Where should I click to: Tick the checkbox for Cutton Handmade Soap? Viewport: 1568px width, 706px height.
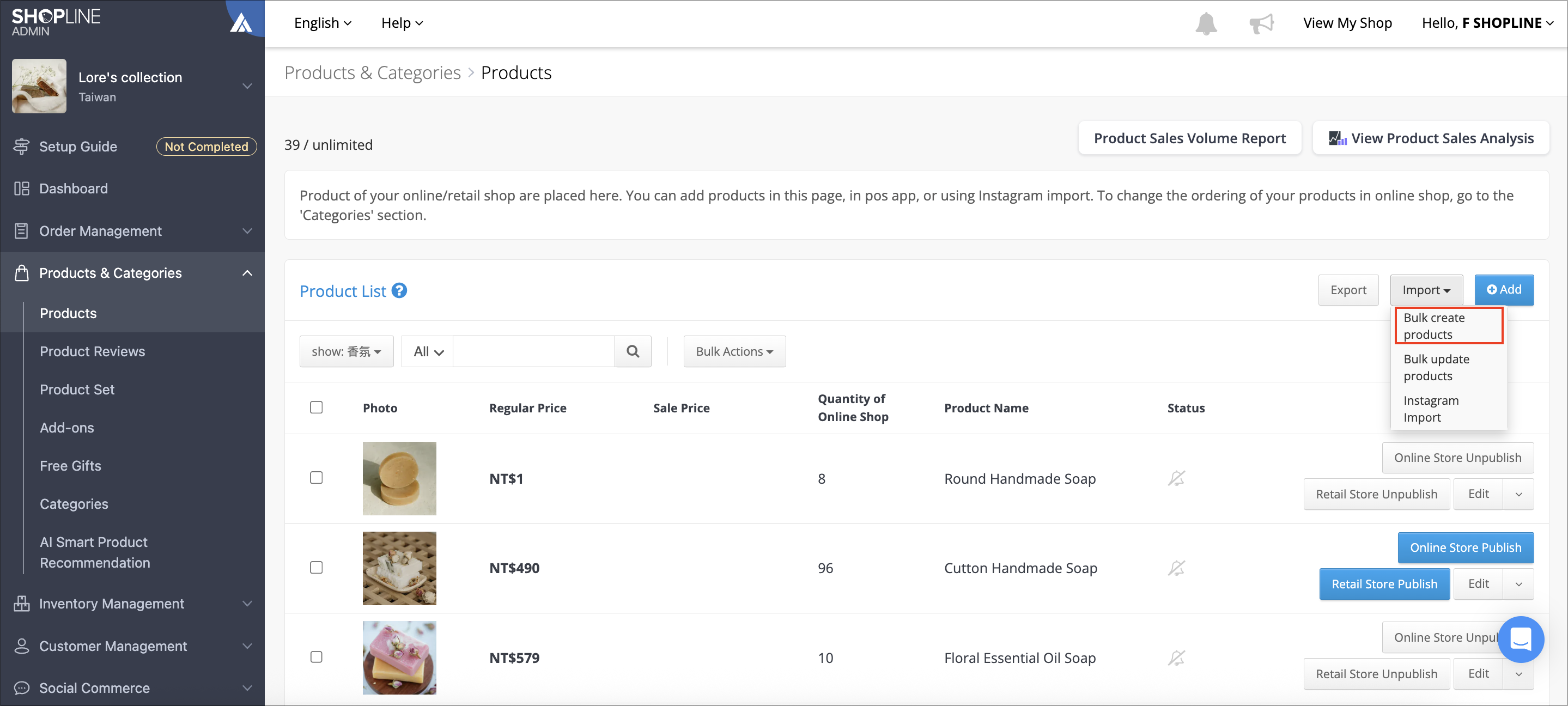click(x=316, y=567)
